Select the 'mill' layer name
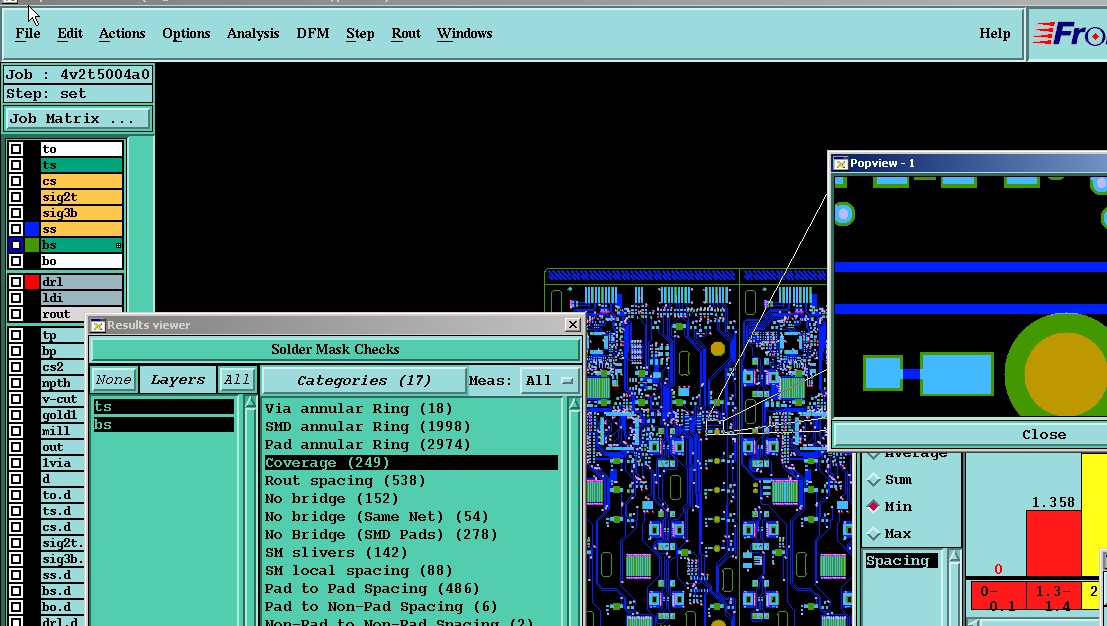The width and height of the screenshot is (1107, 626). 62,431
